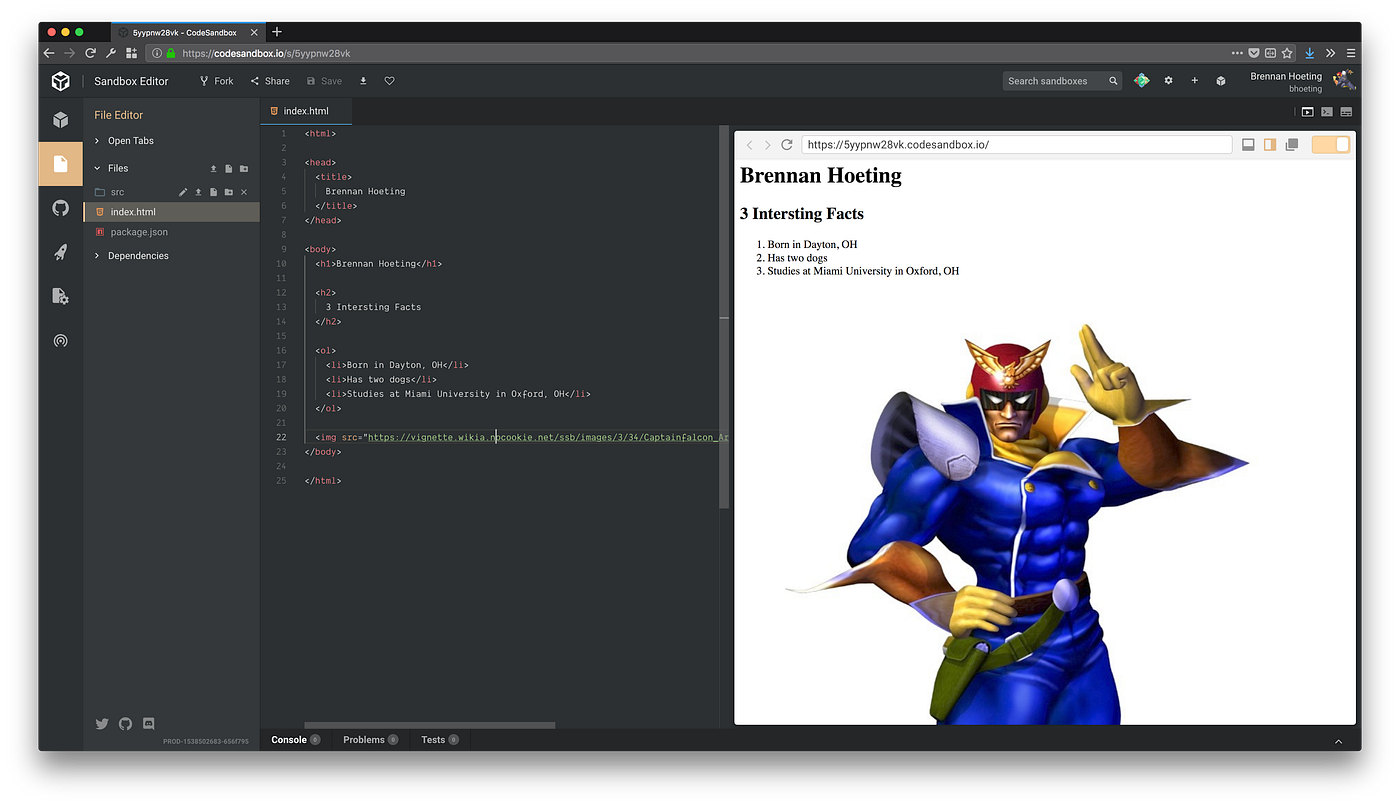Switch to the Problems tab

tap(364, 739)
